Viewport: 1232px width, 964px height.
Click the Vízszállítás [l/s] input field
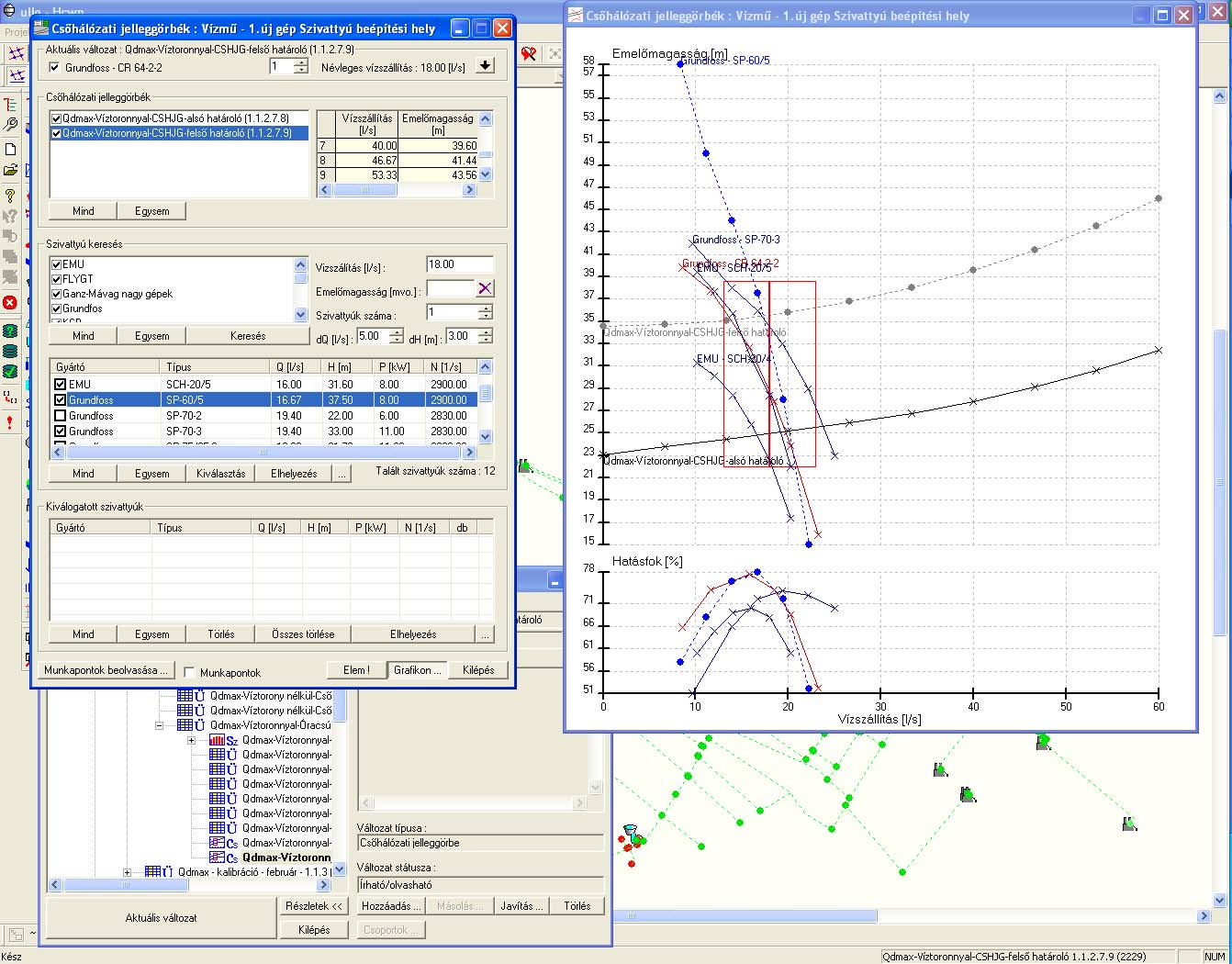coord(460,264)
